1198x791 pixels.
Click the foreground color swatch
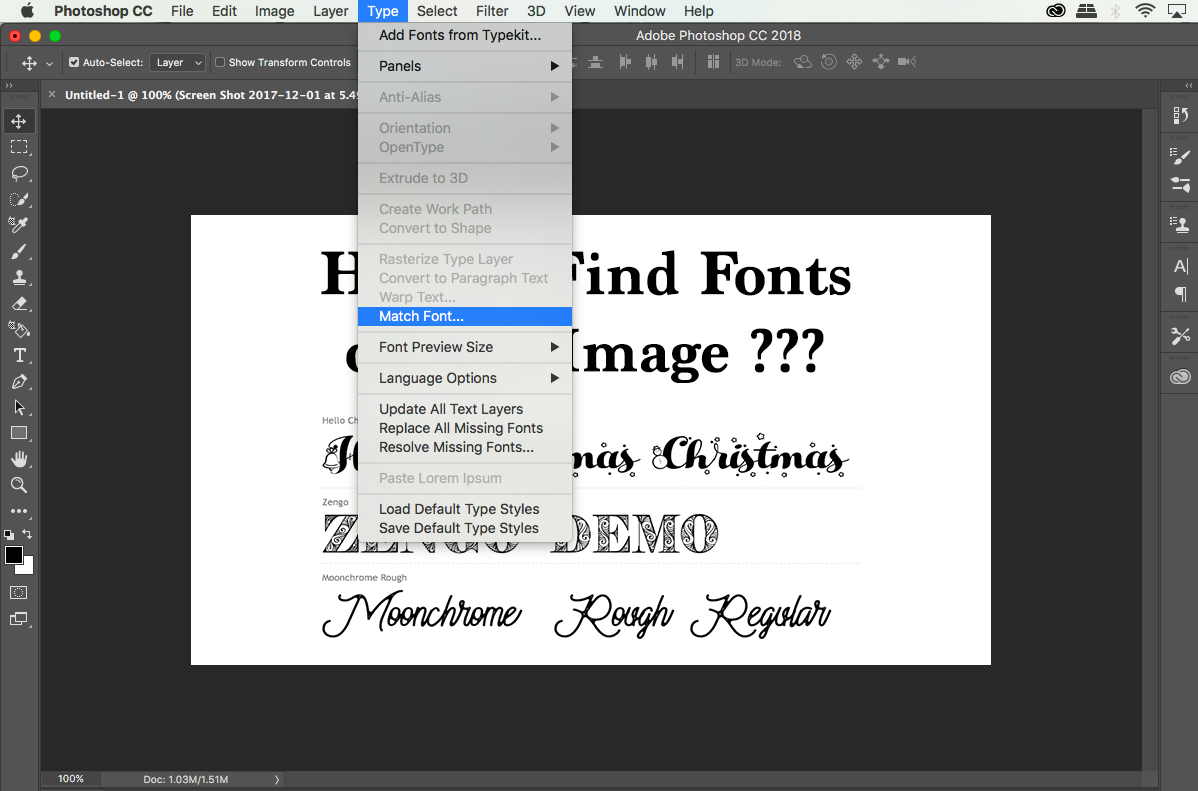tap(14, 555)
